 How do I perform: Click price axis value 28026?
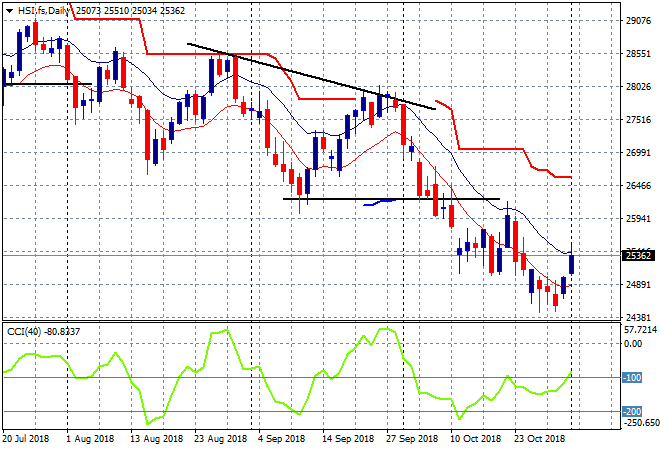[638, 87]
